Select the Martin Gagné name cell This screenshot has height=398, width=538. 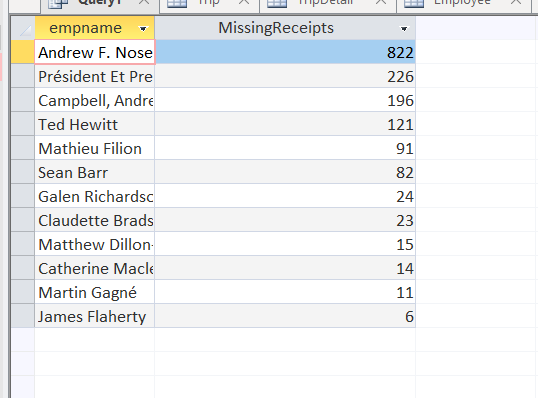(x=95, y=292)
